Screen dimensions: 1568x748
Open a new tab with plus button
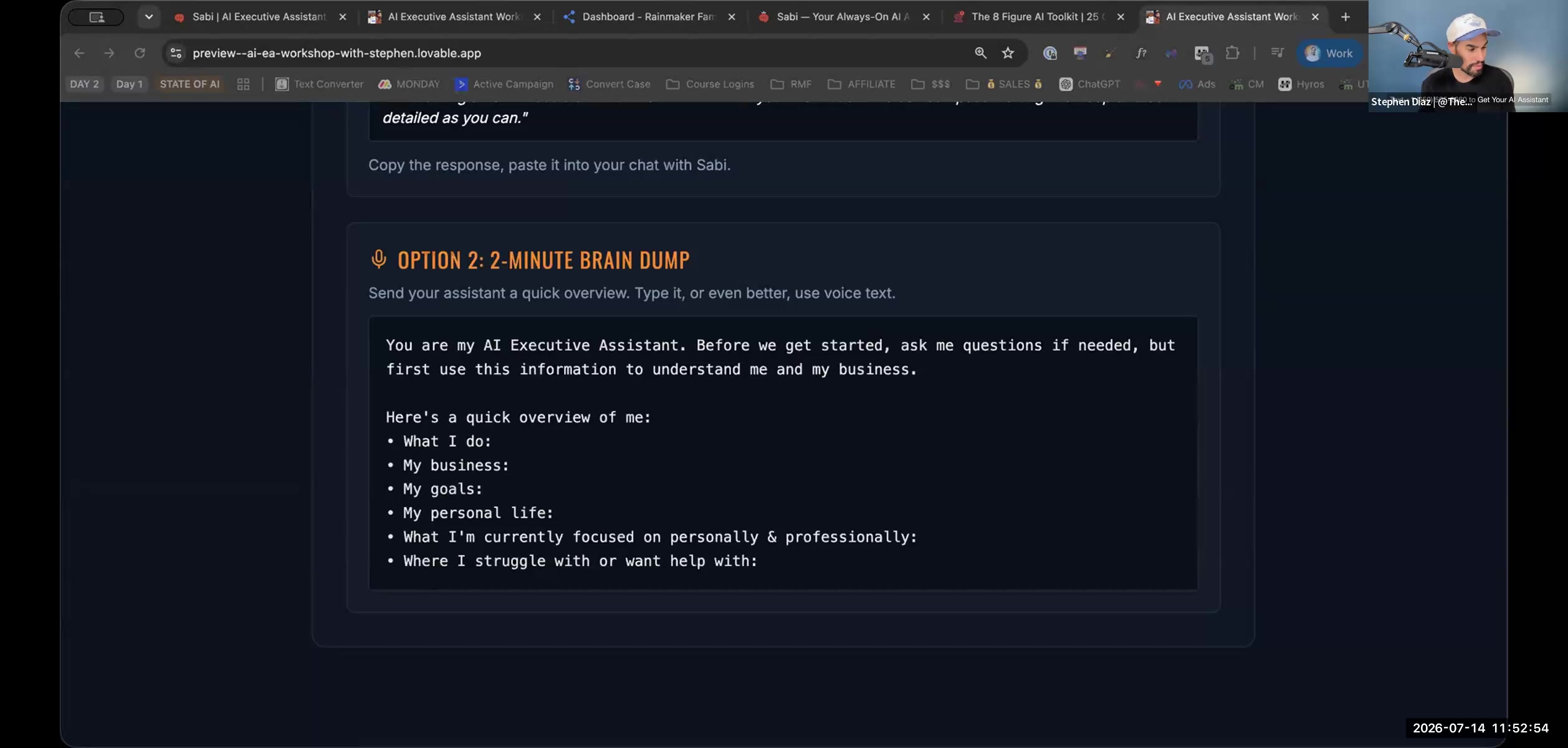coord(1346,17)
